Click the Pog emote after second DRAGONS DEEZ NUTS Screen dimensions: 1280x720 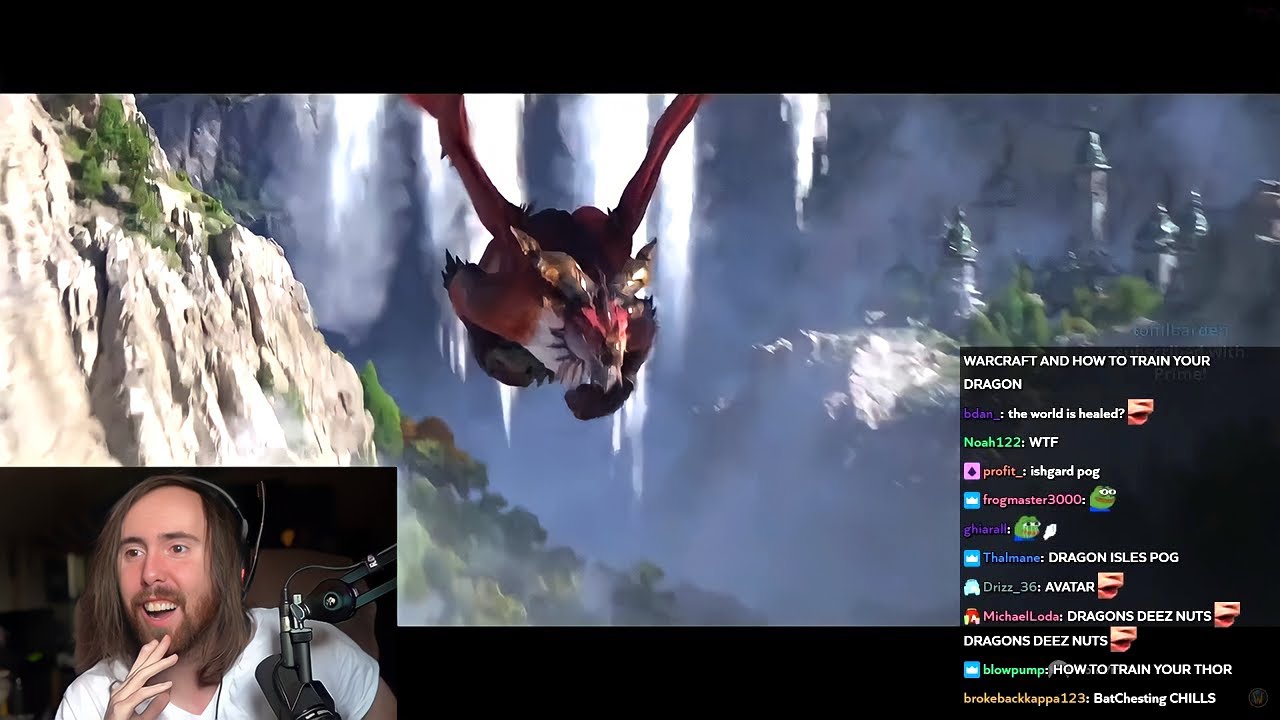[x=1123, y=638]
